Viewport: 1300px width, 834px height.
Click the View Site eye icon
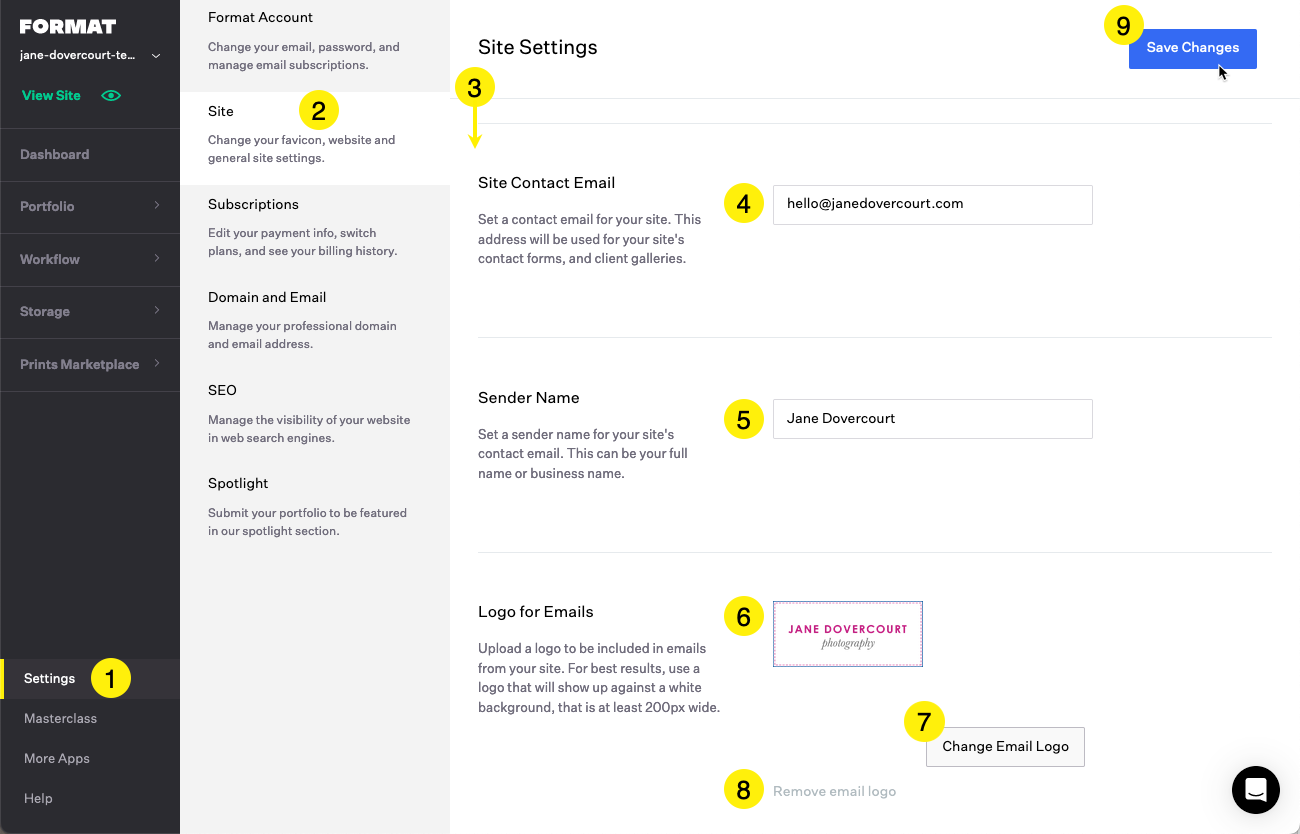point(111,96)
